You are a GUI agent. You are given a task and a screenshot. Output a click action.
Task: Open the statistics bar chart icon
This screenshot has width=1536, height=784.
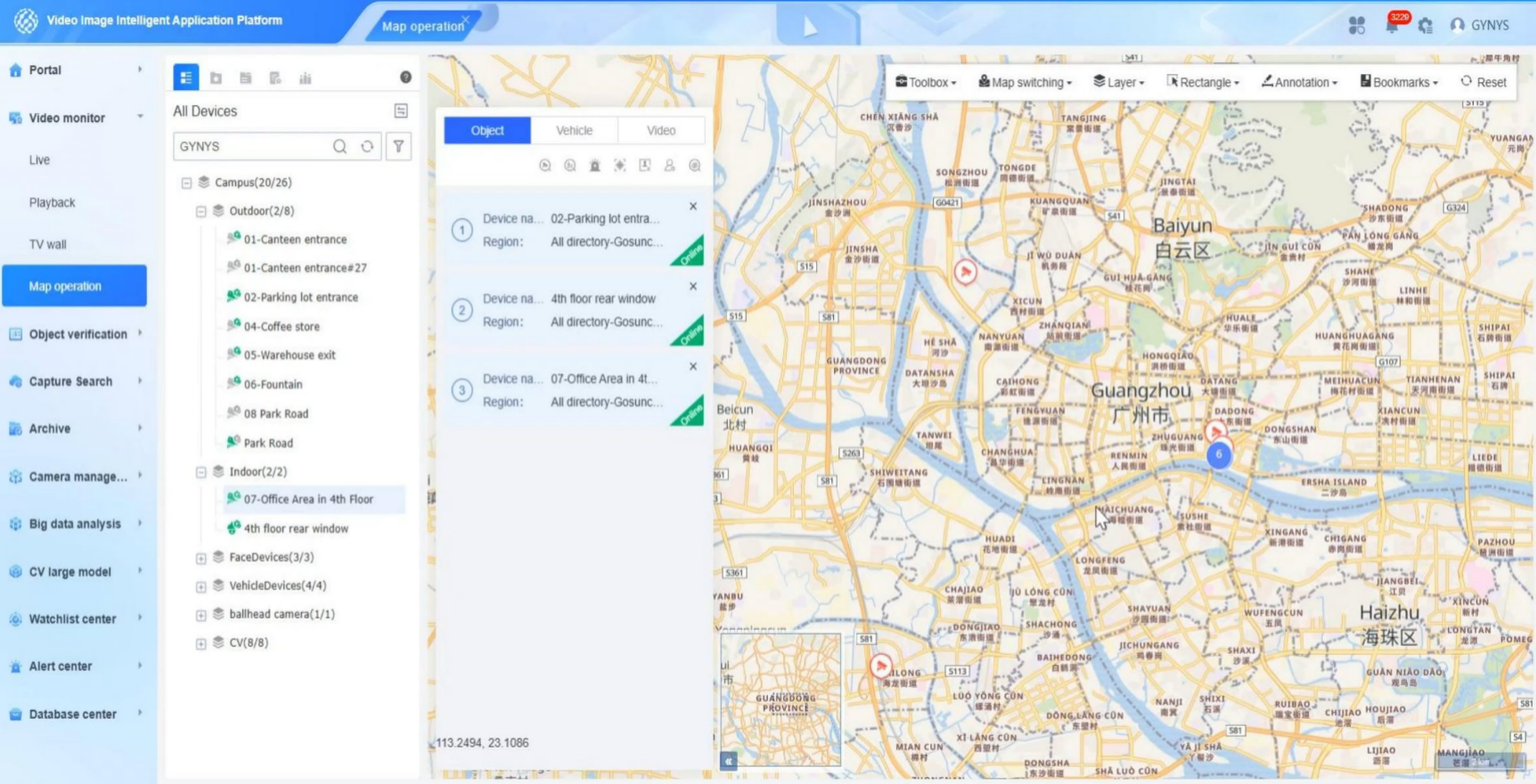[305, 78]
